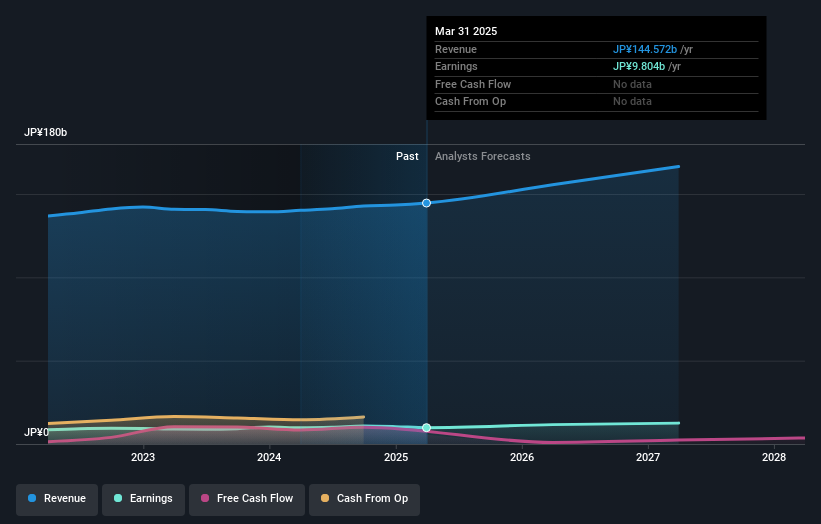Click the JP¥144.572b revenue value

[645, 49]
